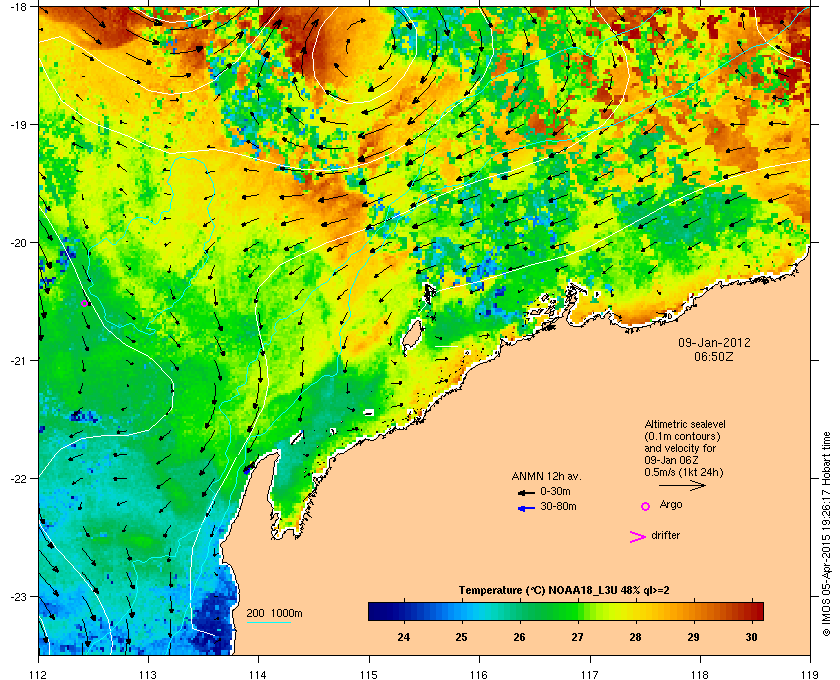Click the 28 degree yellow colorbar section
This screenshot has height=680, width=840.
[635, 611]
